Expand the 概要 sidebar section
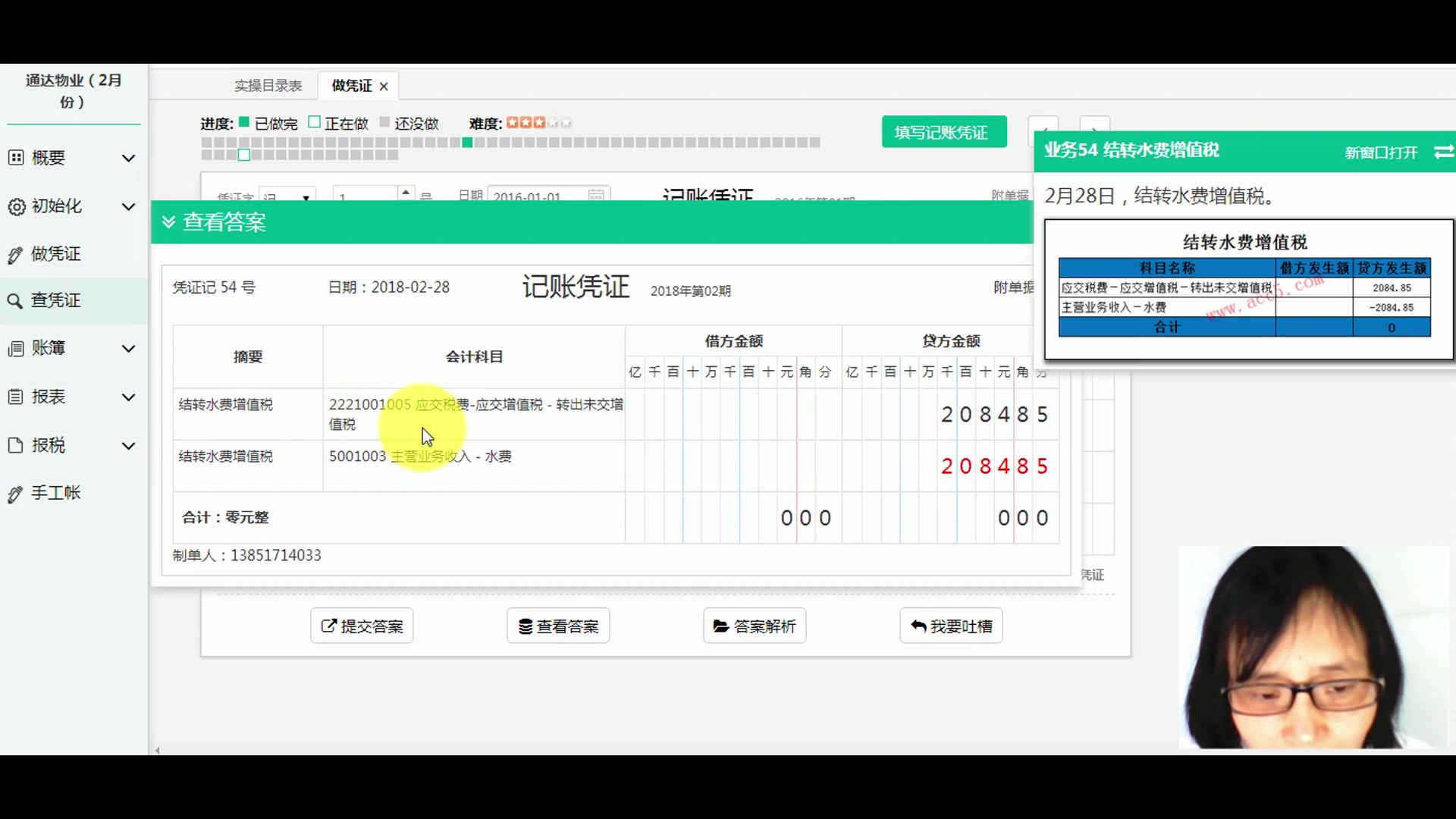 tap(129, 158)
